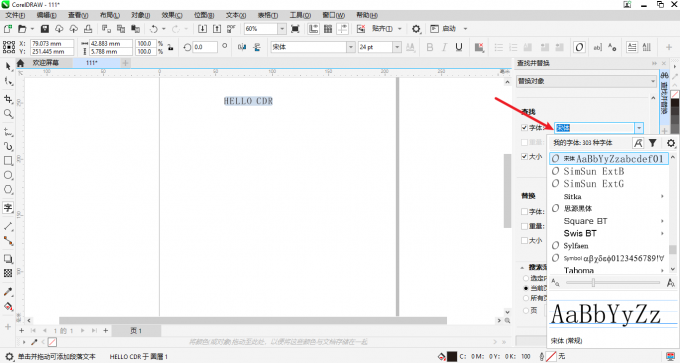This screenshot has width=680, height=363.
Task: Enable the replace font checkbox
Action: [524, 212]
